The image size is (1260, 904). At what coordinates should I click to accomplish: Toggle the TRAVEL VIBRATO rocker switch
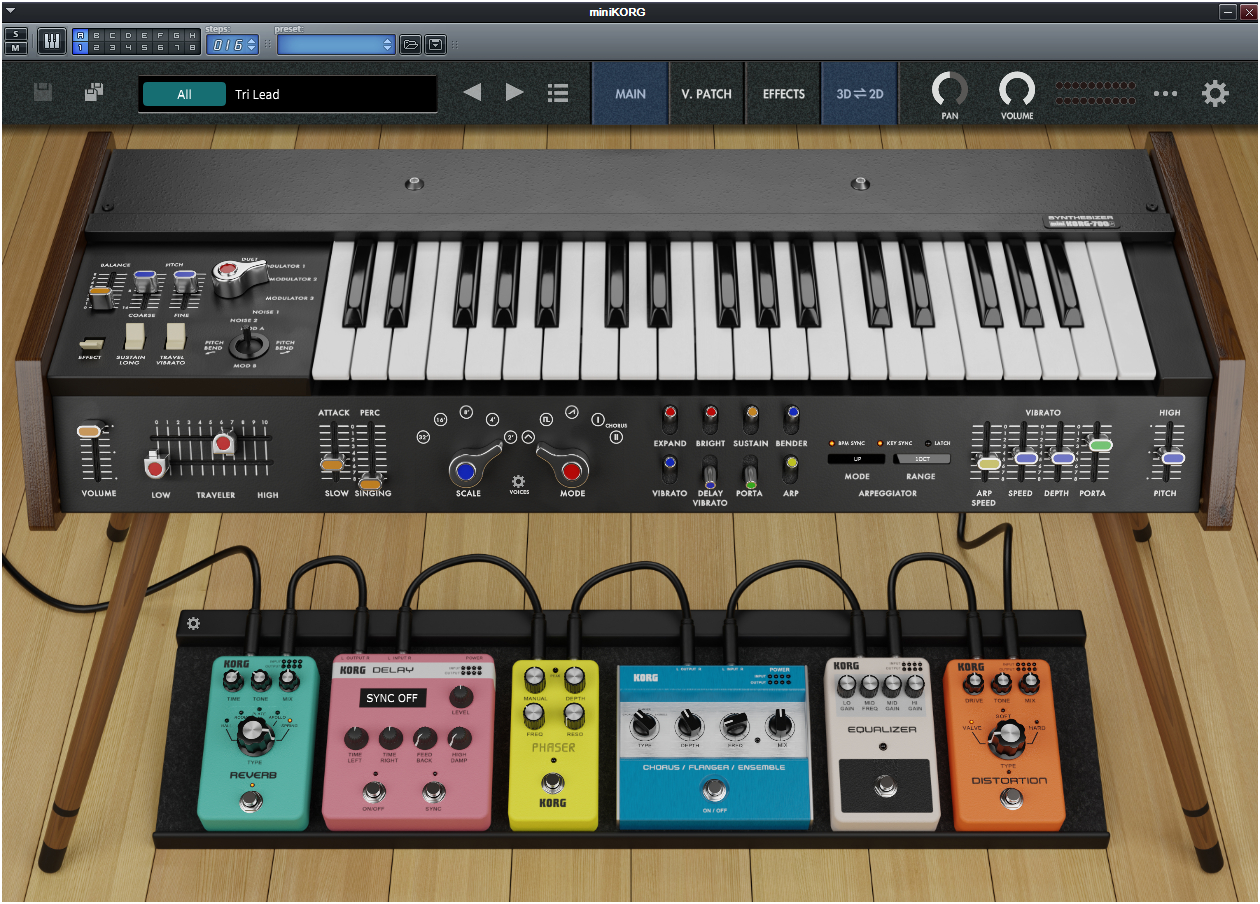176,336
